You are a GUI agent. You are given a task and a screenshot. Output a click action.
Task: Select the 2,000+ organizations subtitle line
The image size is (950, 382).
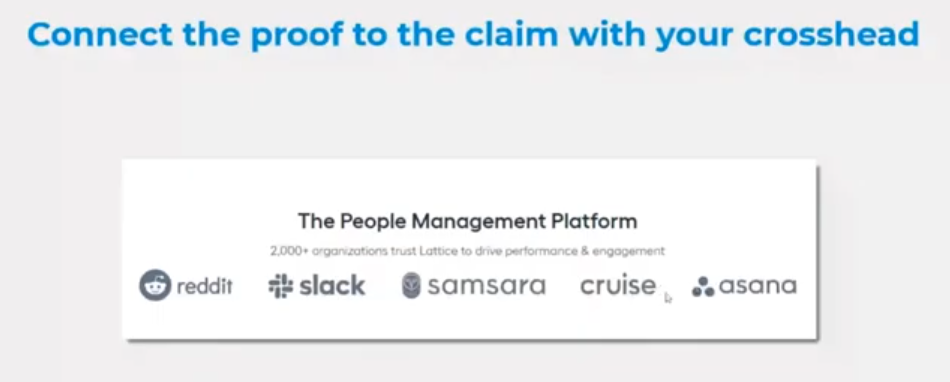467,251
